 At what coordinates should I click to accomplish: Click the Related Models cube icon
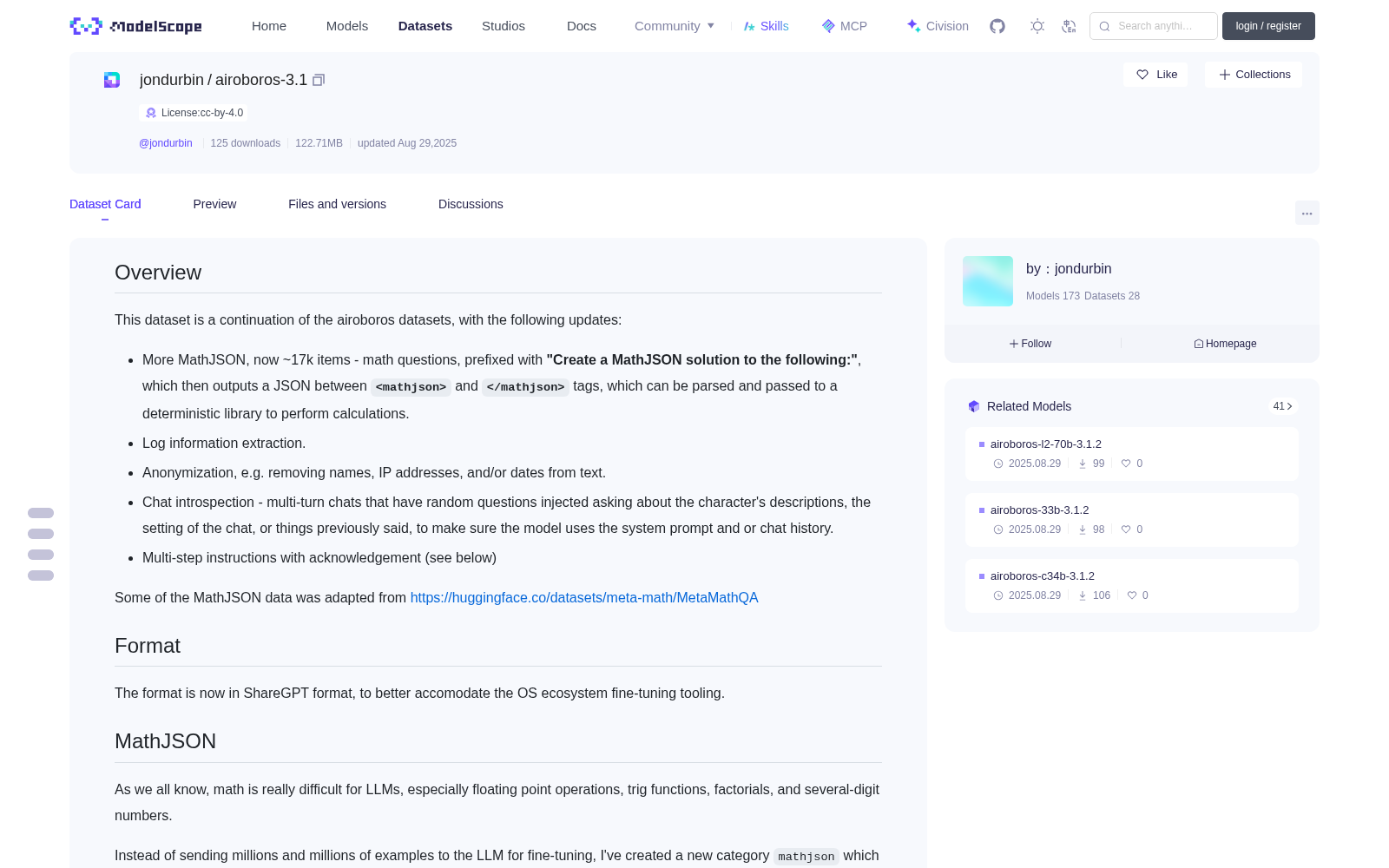tap(974, 406)
